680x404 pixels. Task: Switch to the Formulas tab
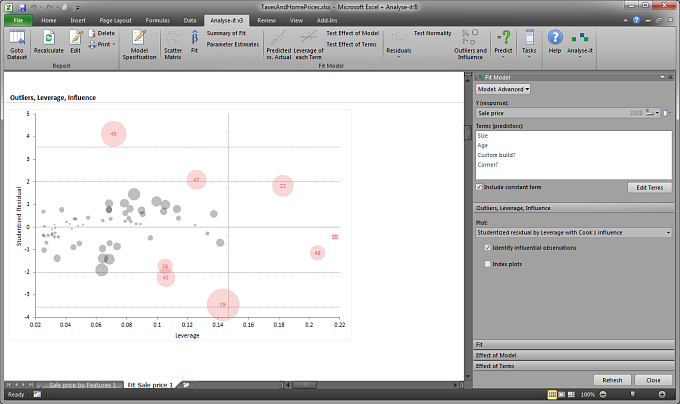157,20
